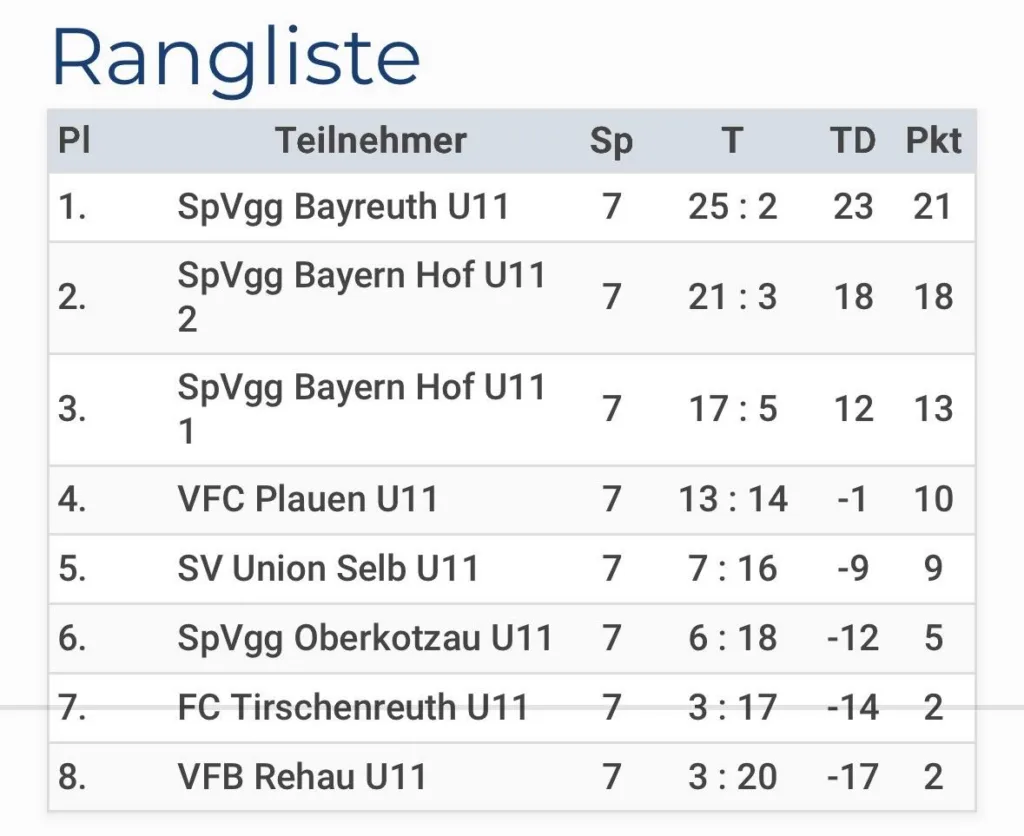This screenshot has height=836, width=1024.
Task: Click the Teilnehmer column header
Action: 371,141
